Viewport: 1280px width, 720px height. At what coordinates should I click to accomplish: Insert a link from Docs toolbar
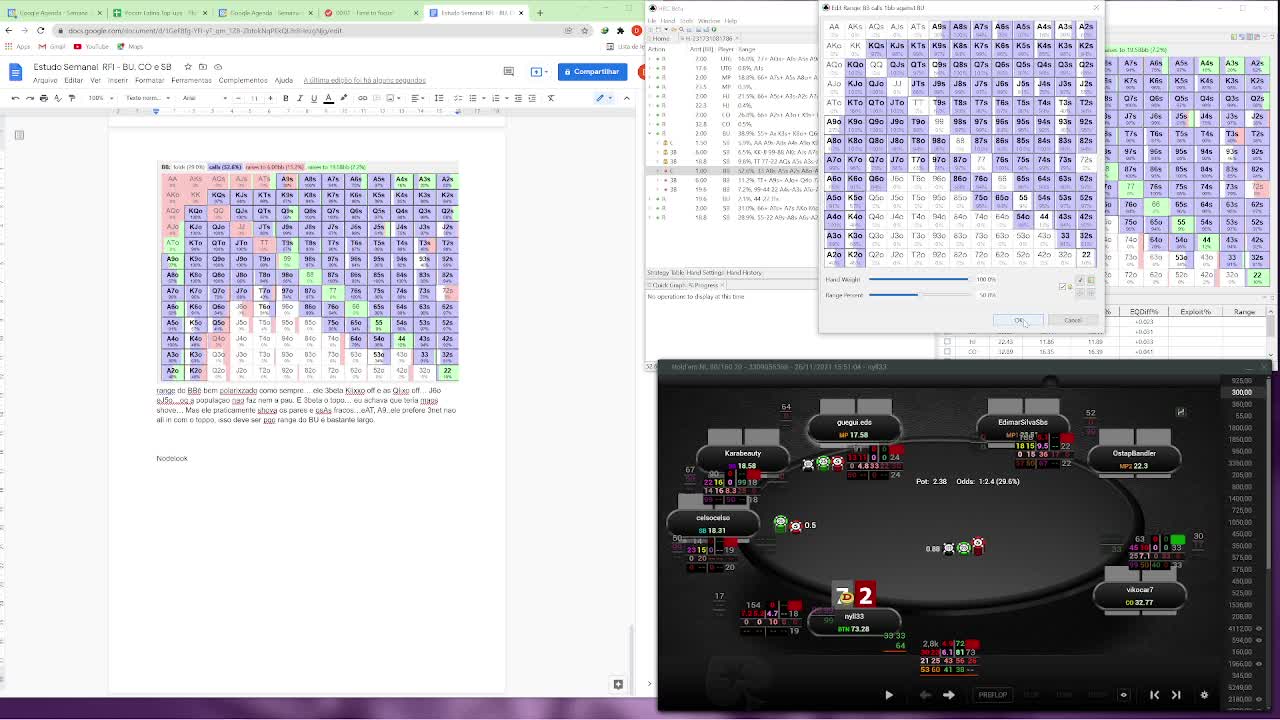point(362,98)
